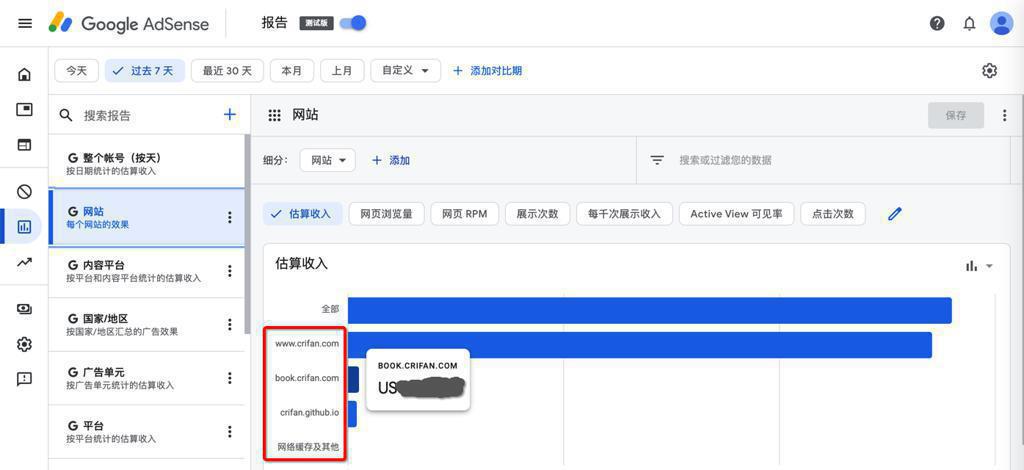Open the user account avatar

[x=1001, y=24]
